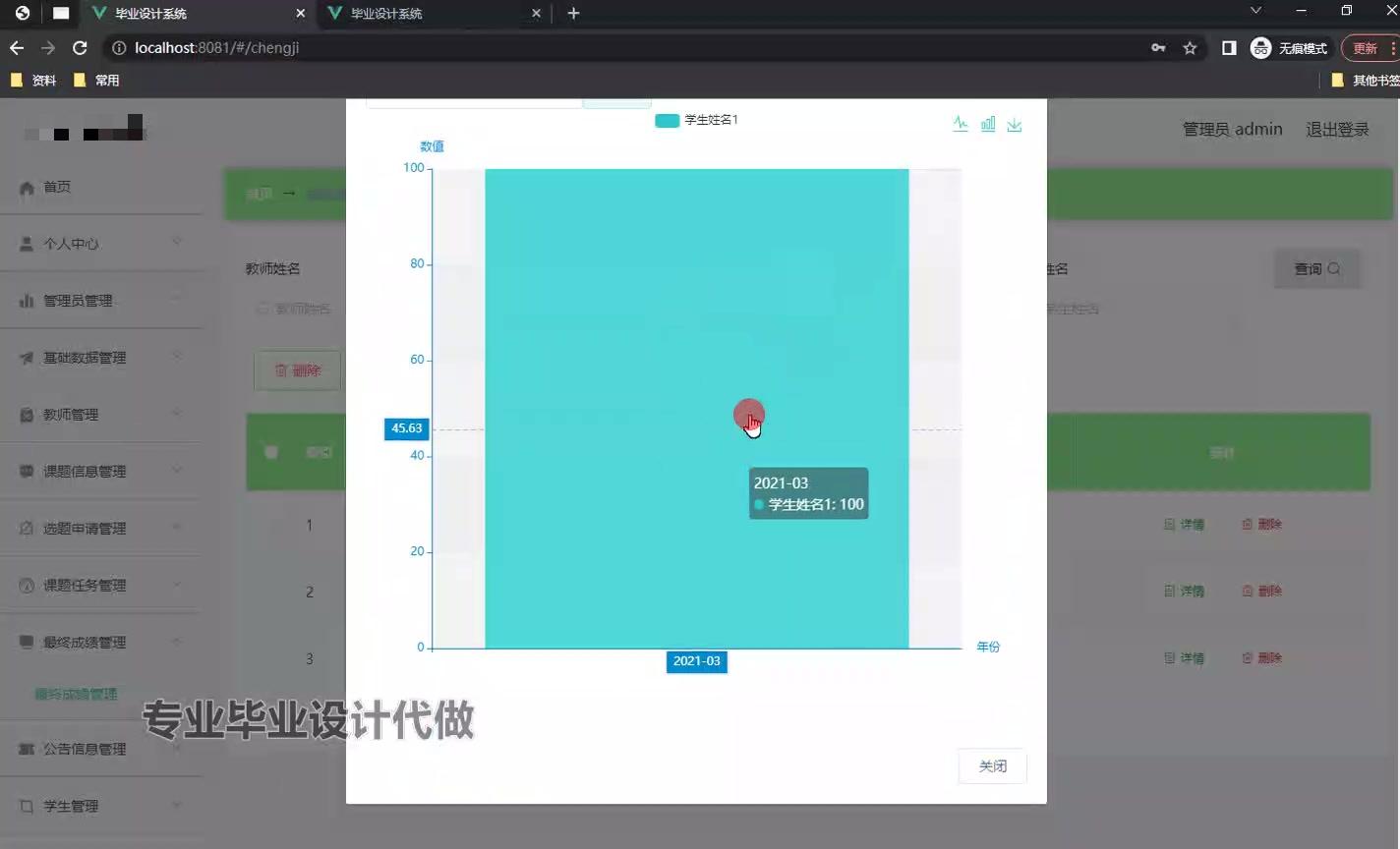Close the first 毕业设计系统 tab
The image size is (1400, 849).
[301, 13]
